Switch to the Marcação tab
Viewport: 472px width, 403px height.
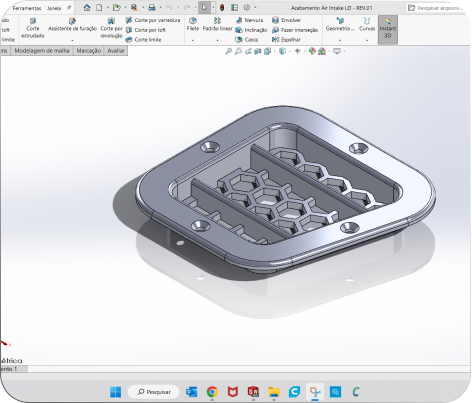click(x=88, y=51)
